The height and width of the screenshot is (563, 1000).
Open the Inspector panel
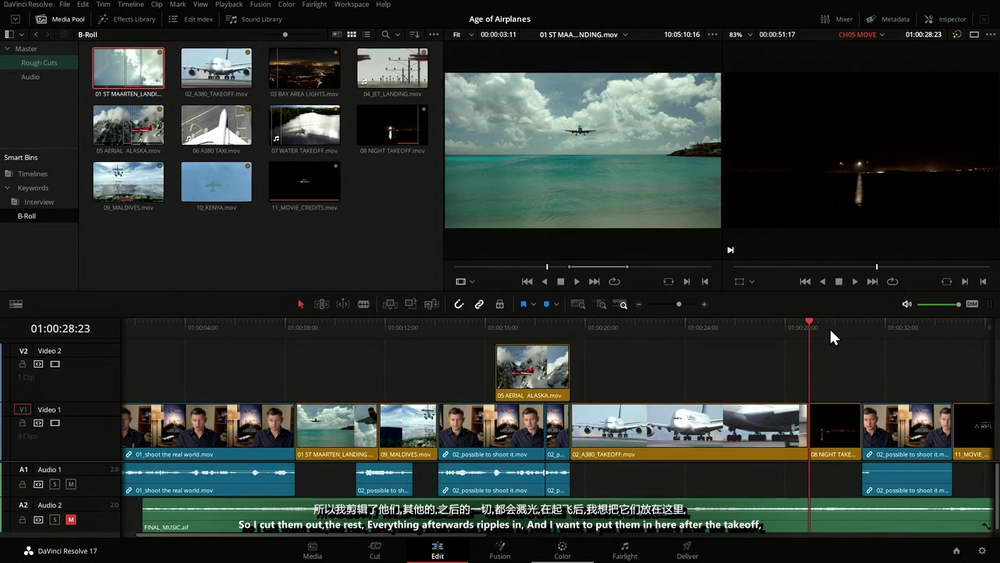coord(945,19)
